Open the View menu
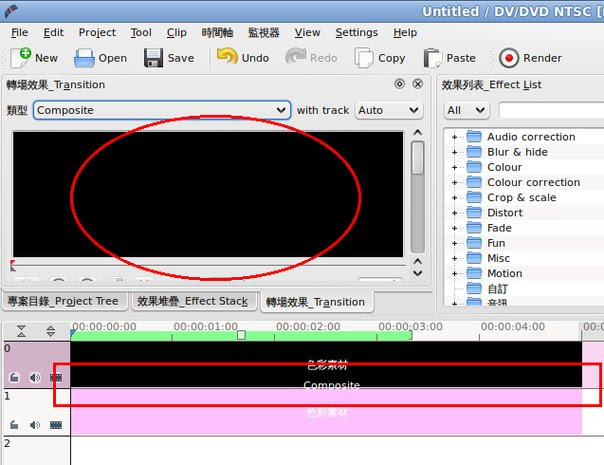604x465 pixels. point(307,32)
